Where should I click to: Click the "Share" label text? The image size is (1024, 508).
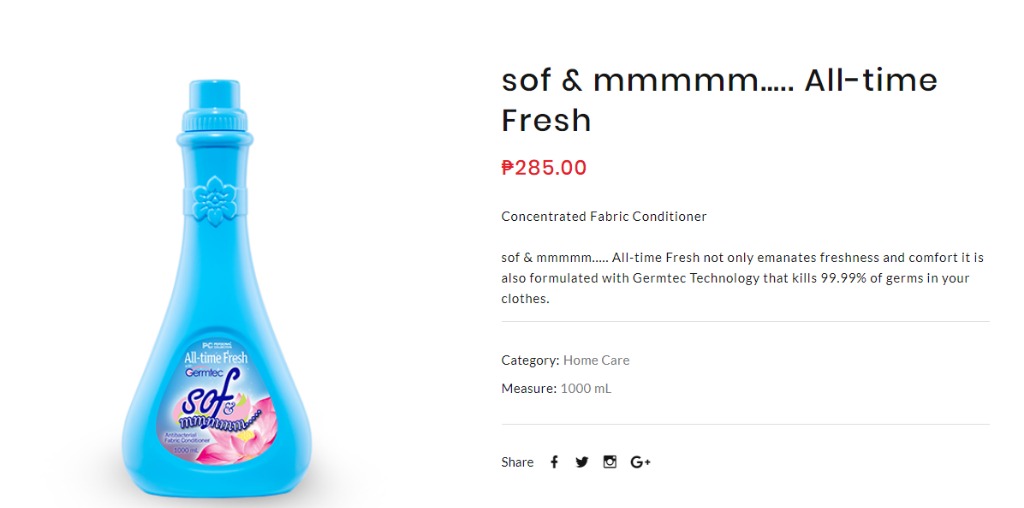(517, 462)
